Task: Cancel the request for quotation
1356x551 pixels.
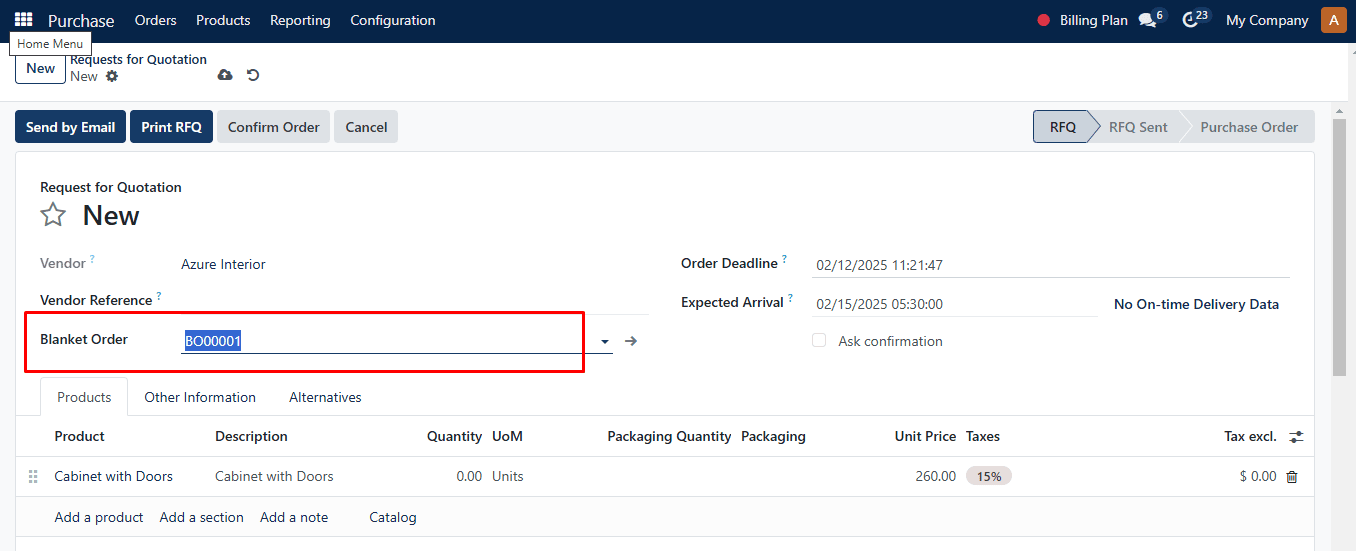Action: pos(366,127)
